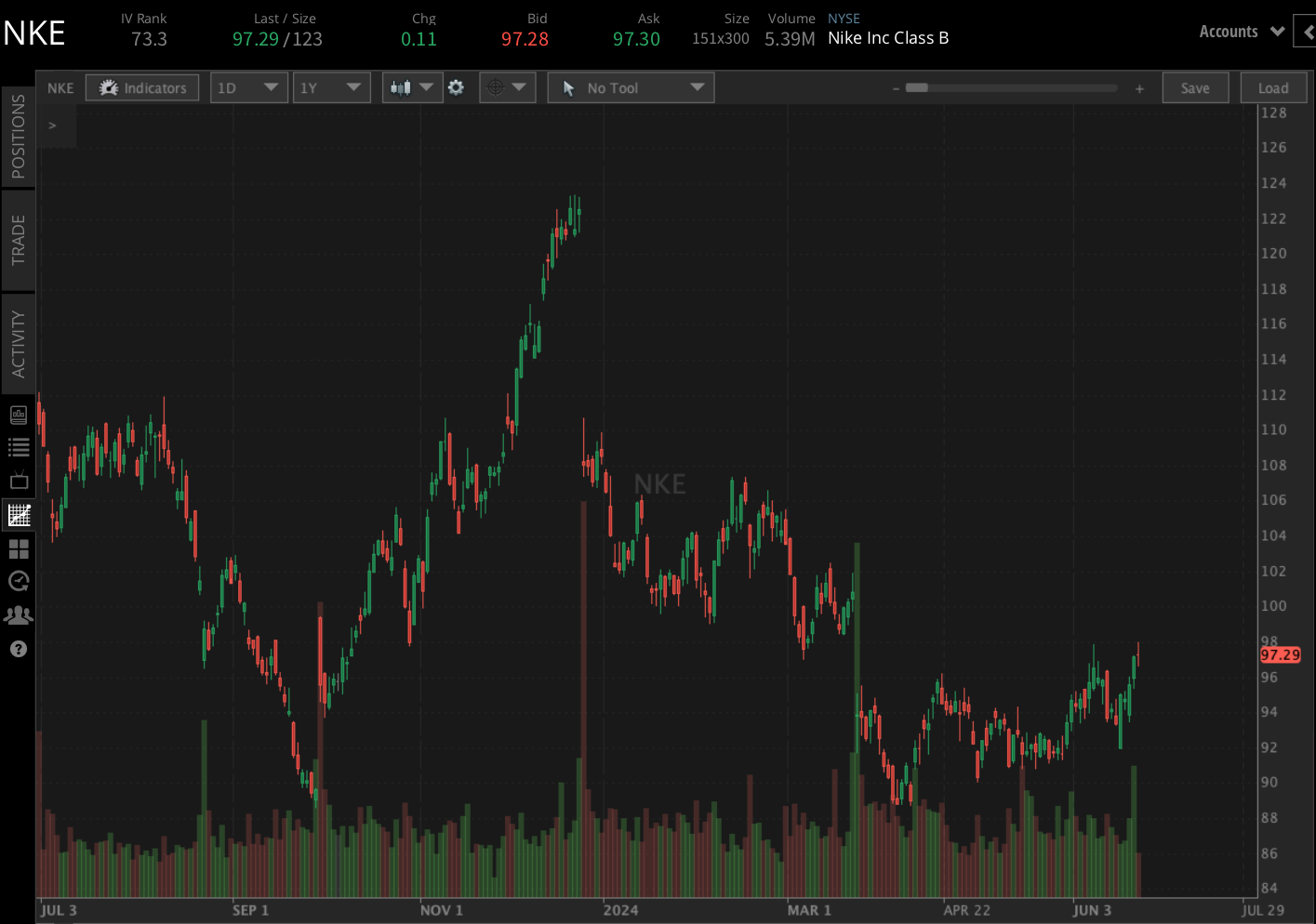Open the tastytrade TV icon
The width and height of the screenshot is (1316, 924).
pos(19,481)
